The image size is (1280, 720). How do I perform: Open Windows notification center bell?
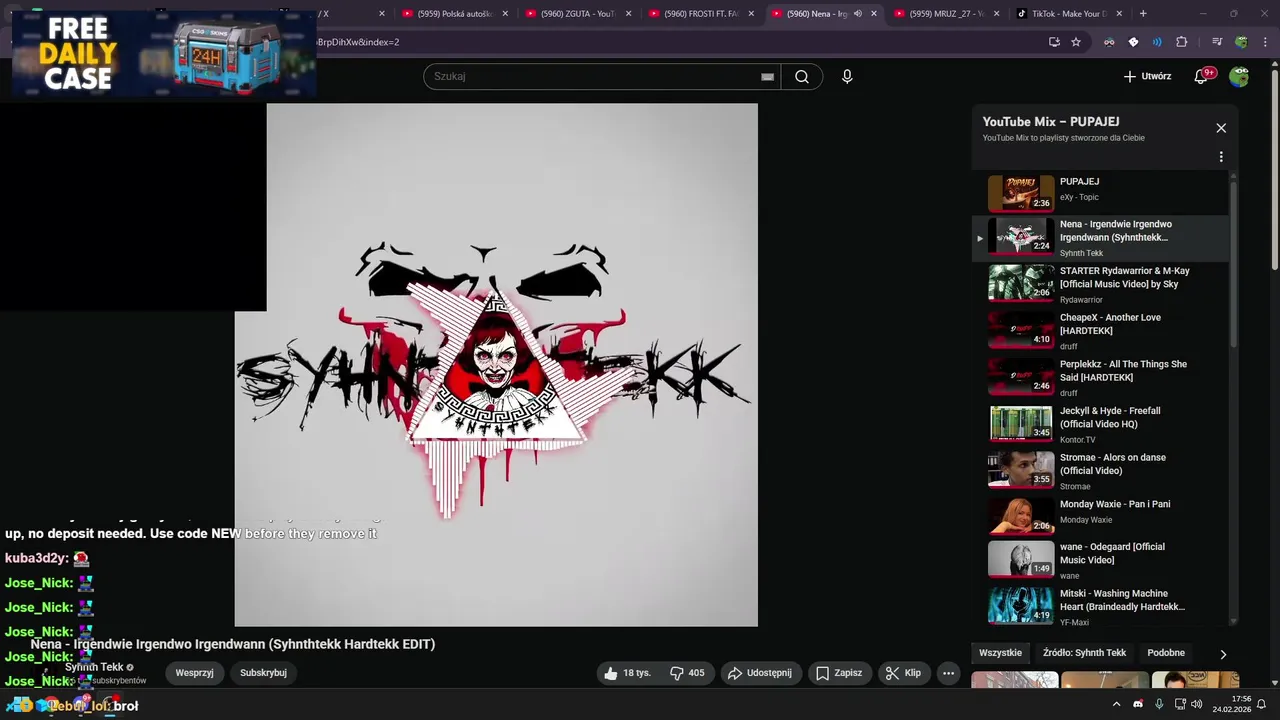click(1262, 704)
